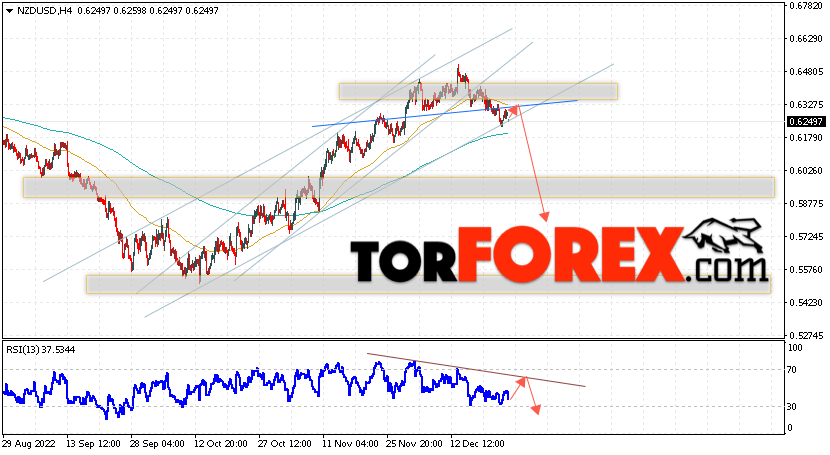The image size is (830, 455).
Task: Click the 0.66290 price axis value
Action: pos(806,39)
